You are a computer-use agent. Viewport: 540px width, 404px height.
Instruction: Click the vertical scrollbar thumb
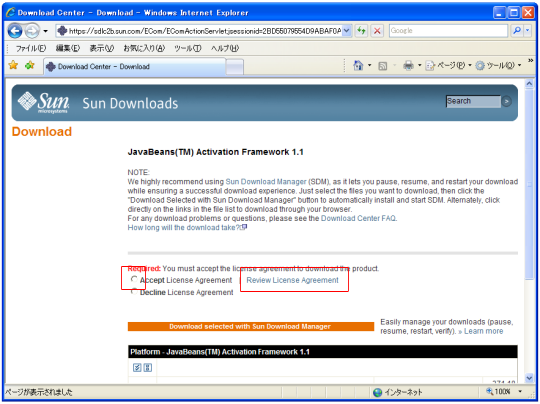click(529, 185)
